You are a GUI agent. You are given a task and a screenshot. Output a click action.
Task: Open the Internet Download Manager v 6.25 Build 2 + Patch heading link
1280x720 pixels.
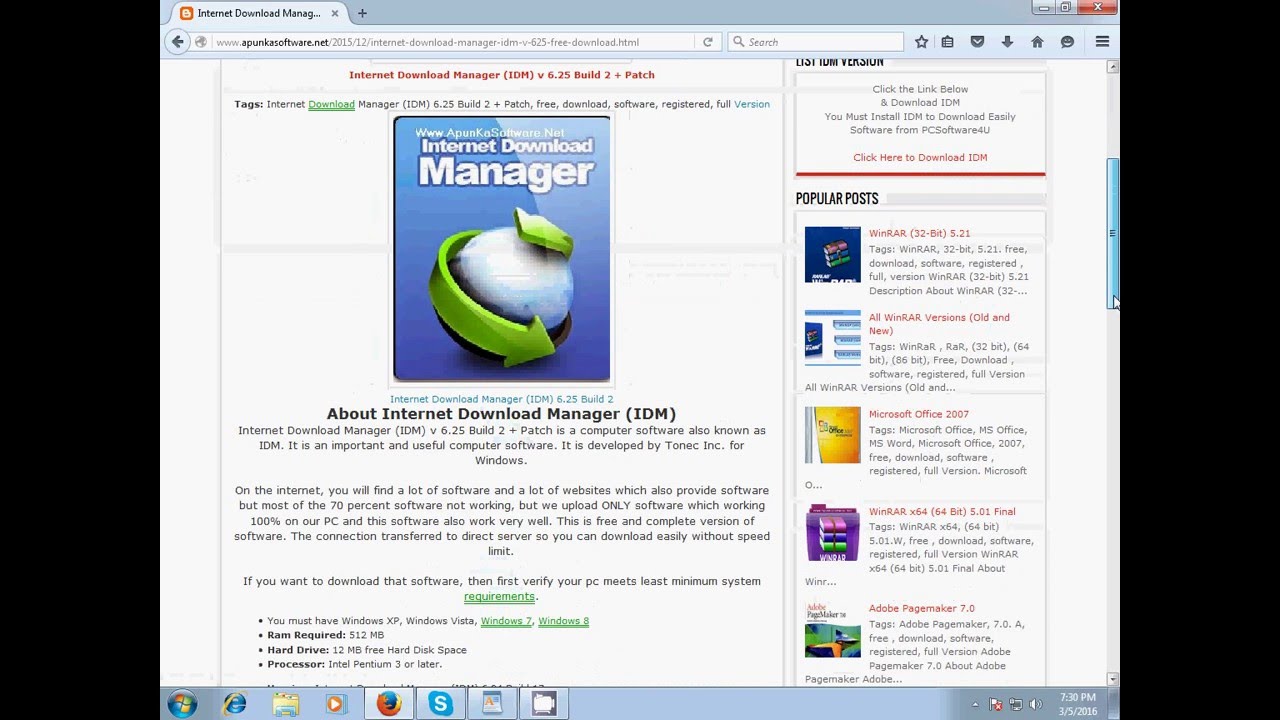point(502,75)
